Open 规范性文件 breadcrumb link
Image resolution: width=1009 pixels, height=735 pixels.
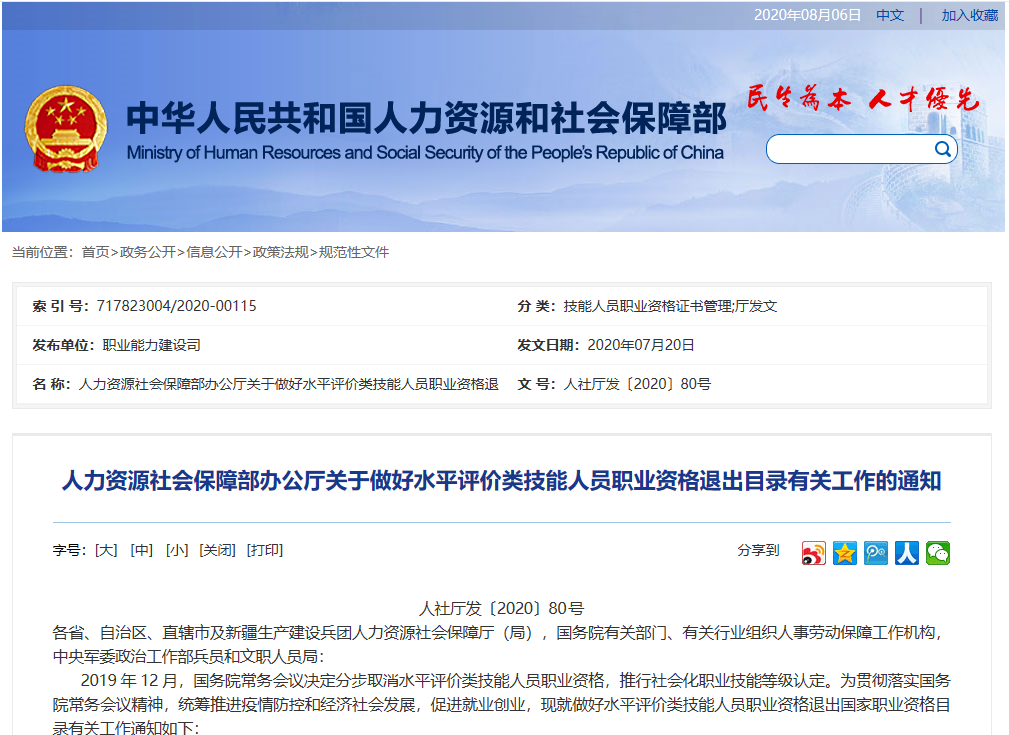tap(354, 252)
